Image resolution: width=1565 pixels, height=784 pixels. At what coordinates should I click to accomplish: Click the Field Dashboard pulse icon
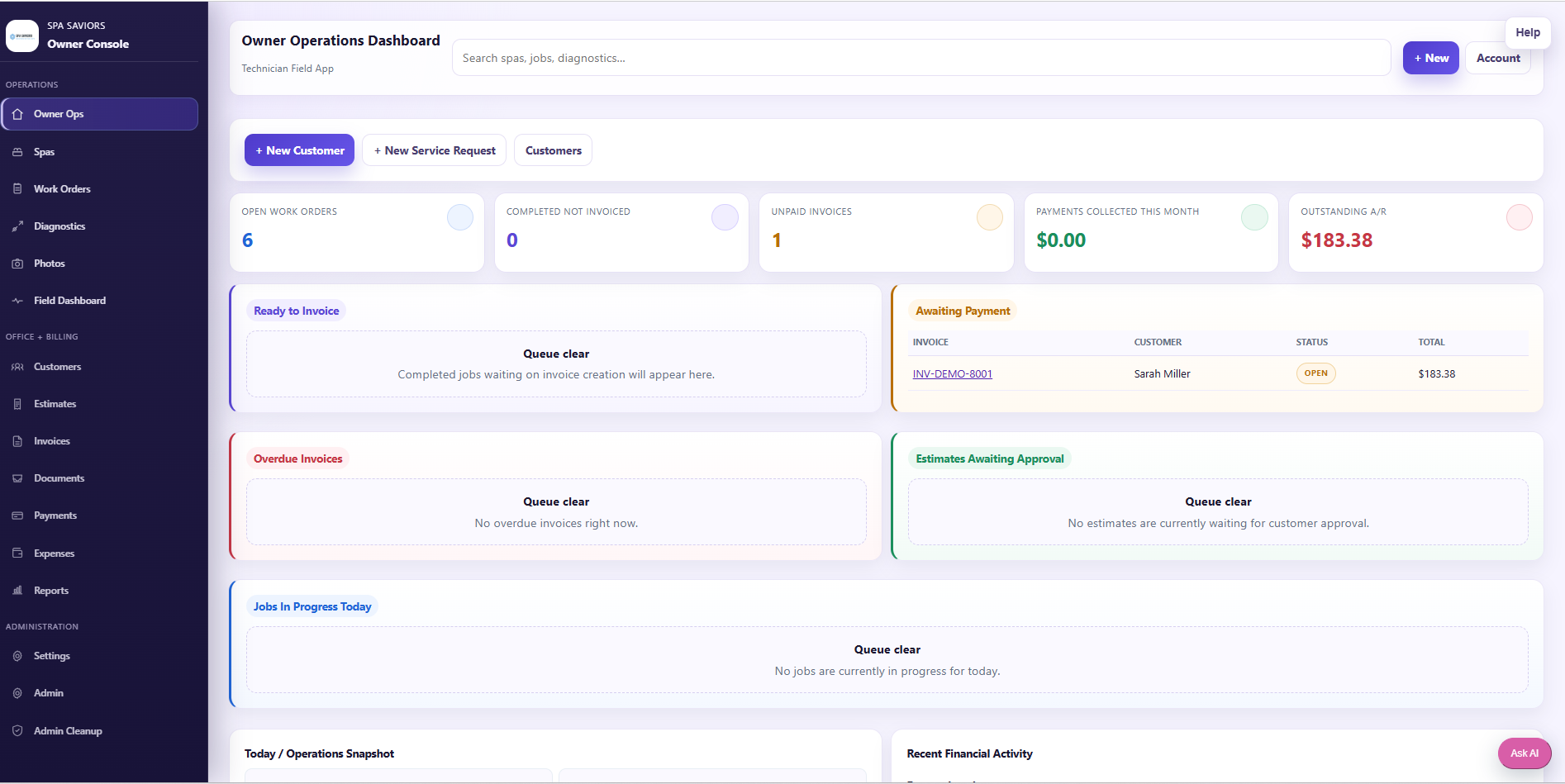pyautogui.click(x=17, y=301)
